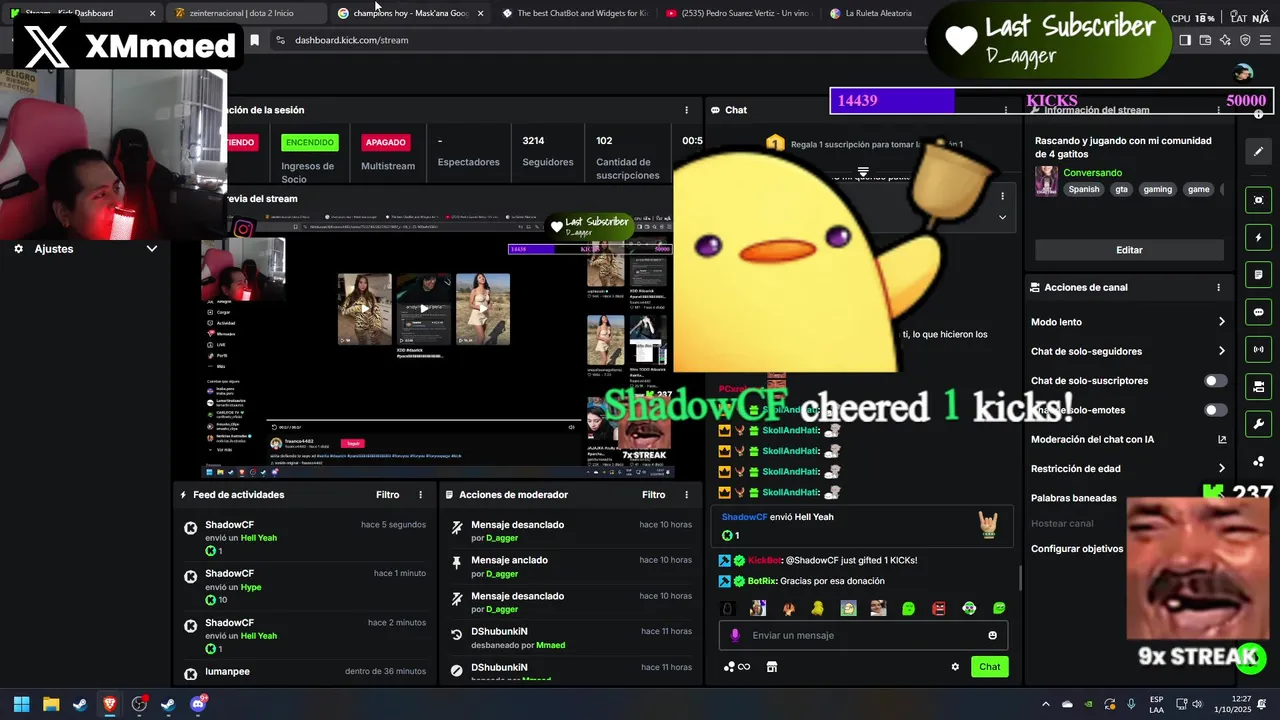Viewport: 1280px width, 720px height.
Task: Open File Explorer from the taskbar
Action: point(51,704)
